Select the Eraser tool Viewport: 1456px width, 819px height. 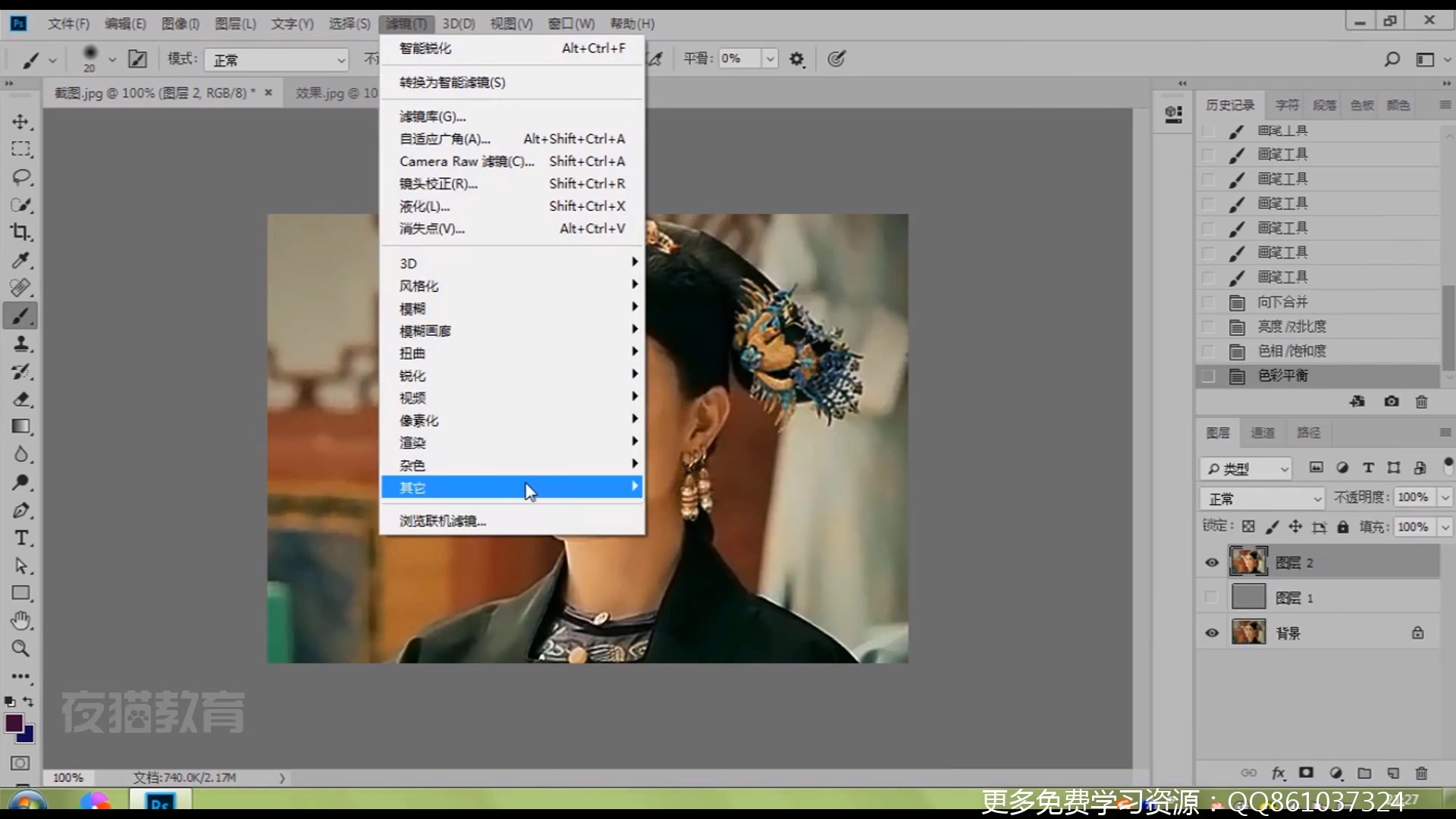pyautogui.click(x=20, y=399)
